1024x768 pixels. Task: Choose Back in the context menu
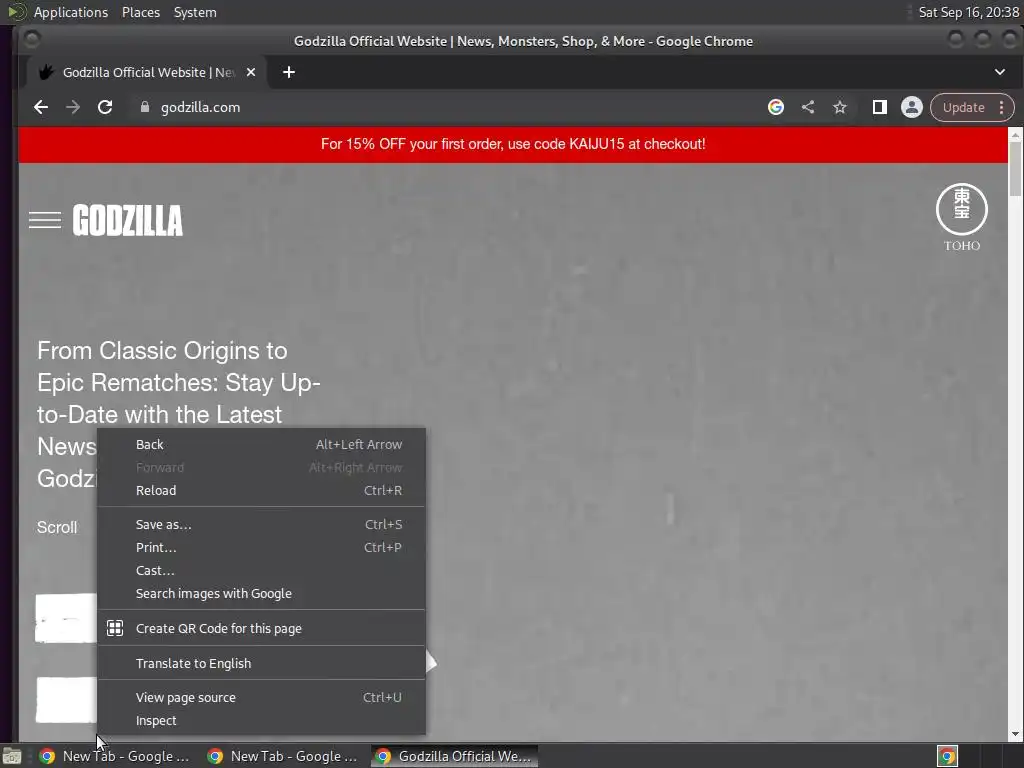click(261, 445)
